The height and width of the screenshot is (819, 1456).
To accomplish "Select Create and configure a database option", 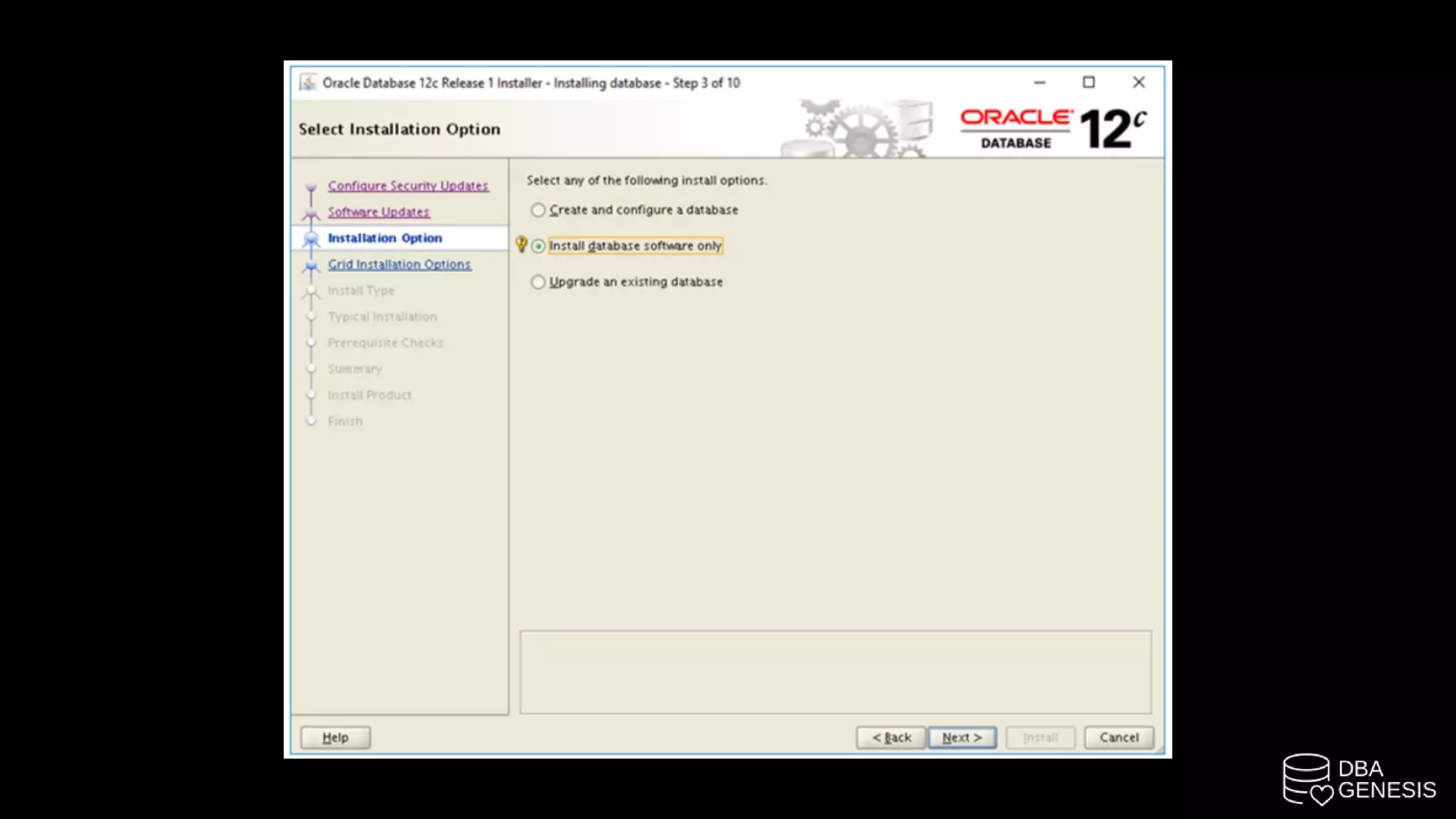I will [x=538, y=210].
